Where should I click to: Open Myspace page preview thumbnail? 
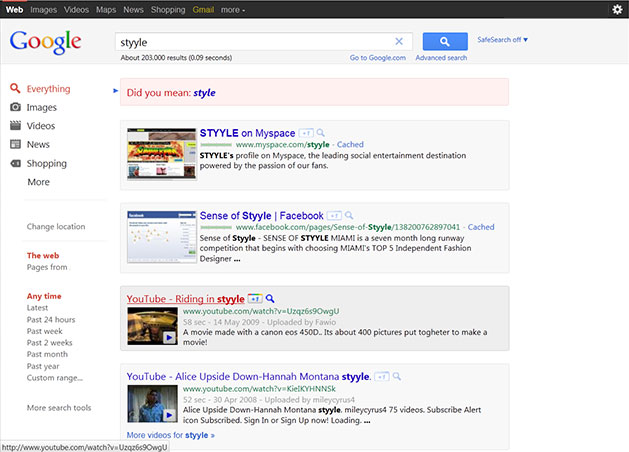pyautogui.click(x=162, y=154)
